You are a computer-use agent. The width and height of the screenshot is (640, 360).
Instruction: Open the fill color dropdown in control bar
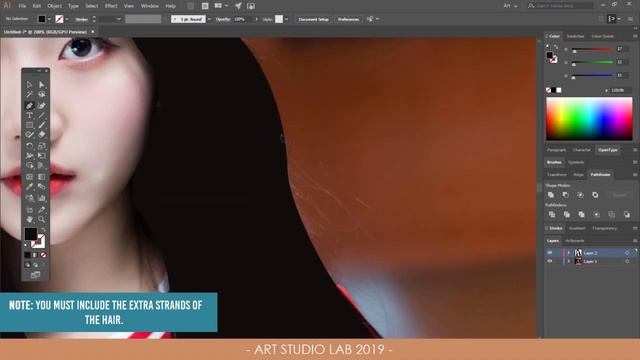coord(49,19)
